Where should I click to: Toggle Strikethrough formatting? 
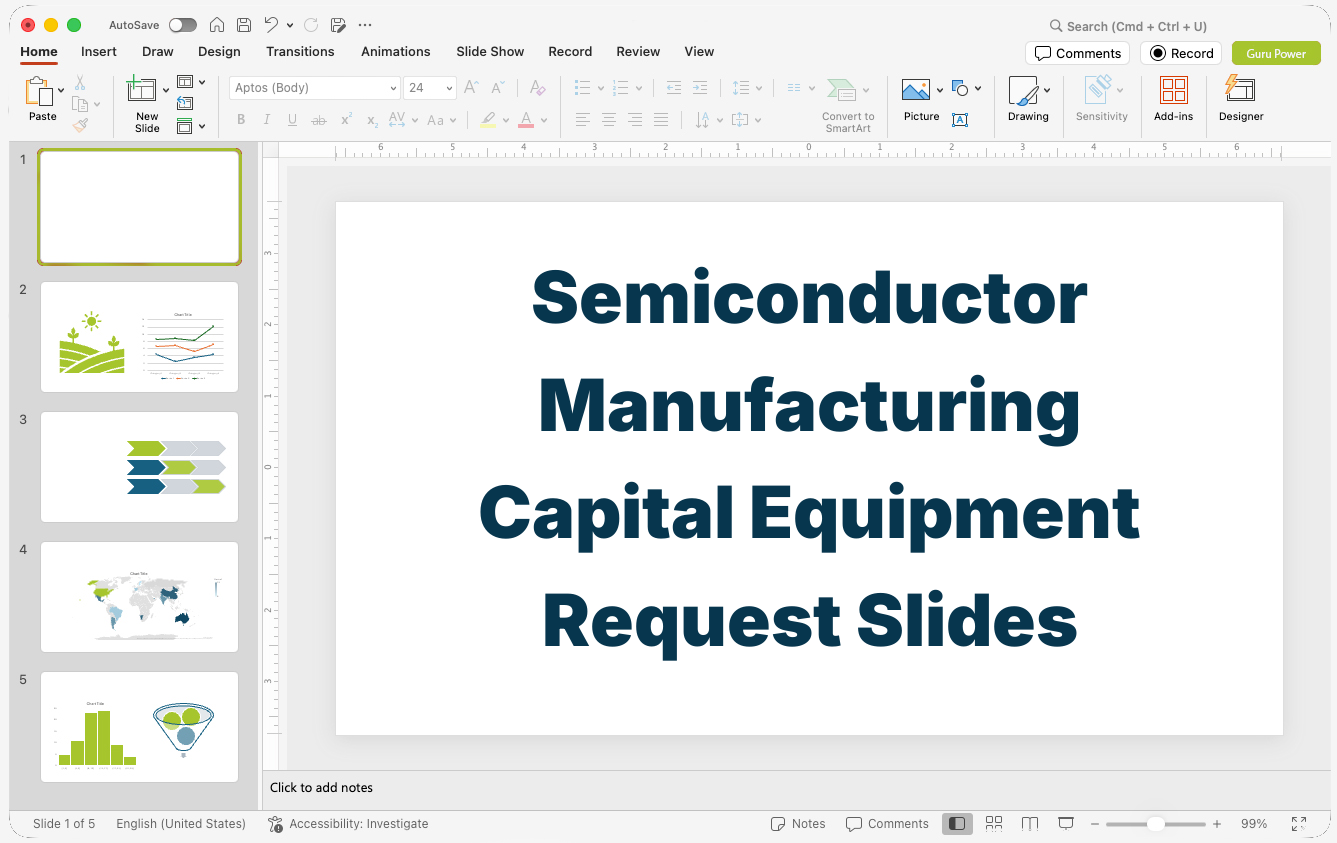319,120
